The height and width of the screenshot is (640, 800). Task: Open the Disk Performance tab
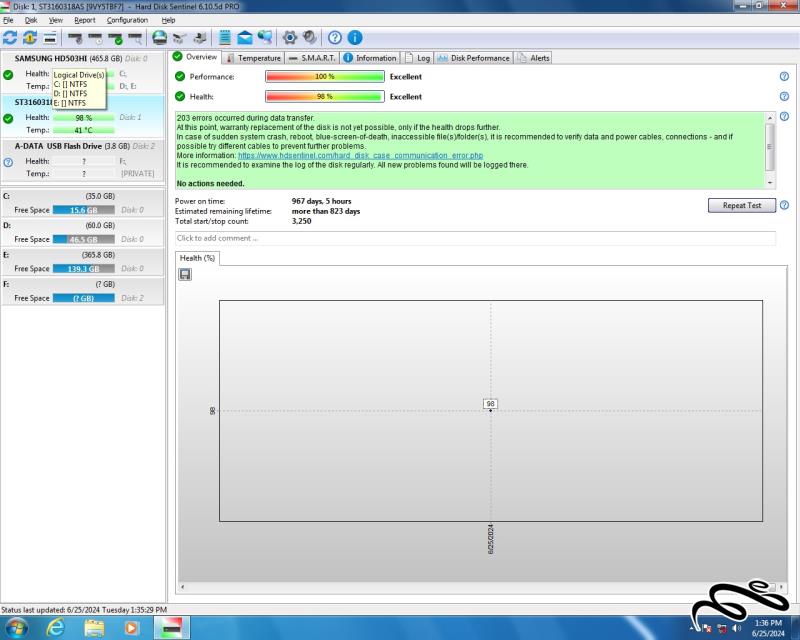(473, 58)
